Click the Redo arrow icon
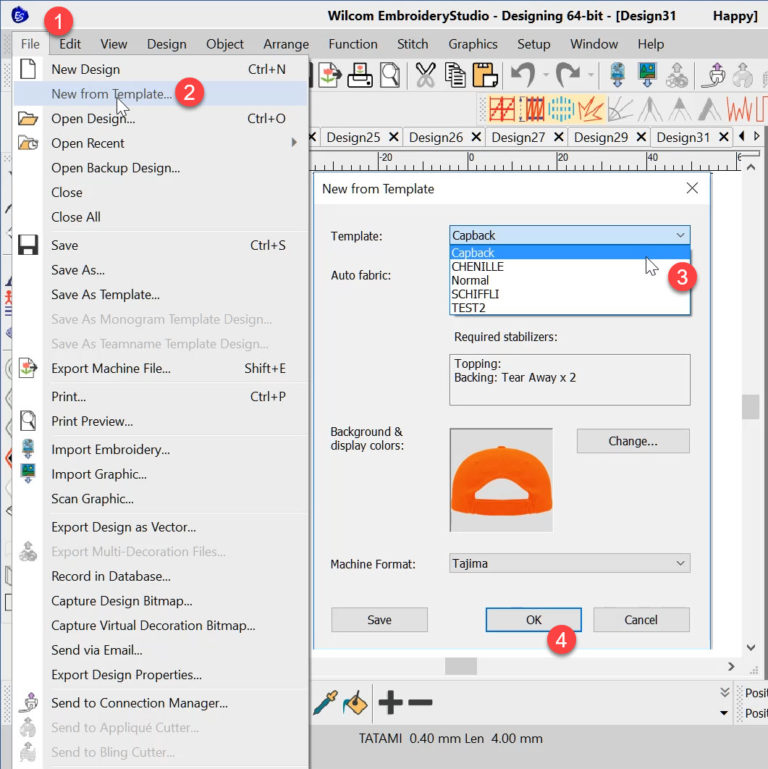Viewport: 768px width, 769px height. pos(568,75)
